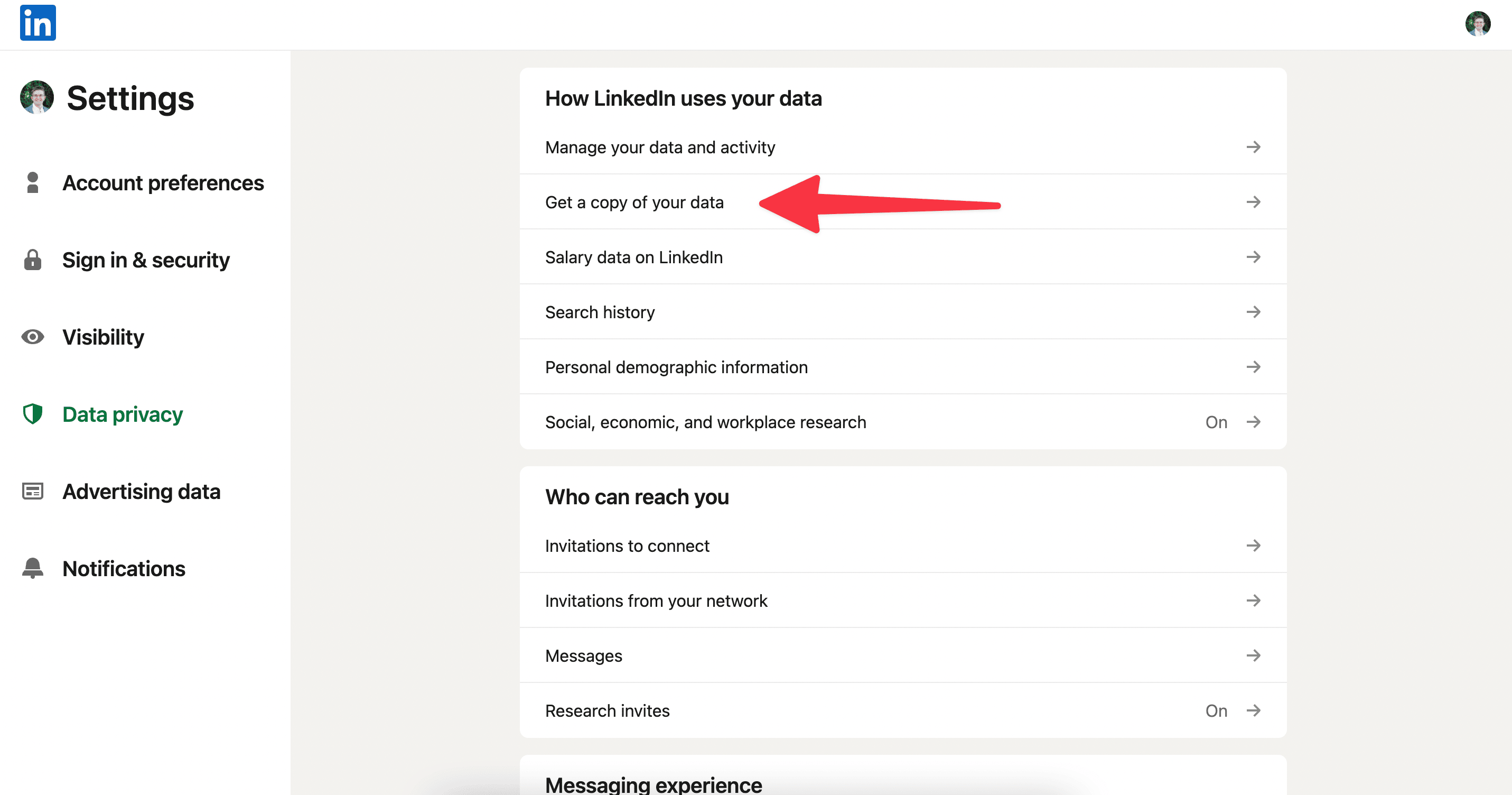Switch to the Notifications section

(124, 568)
